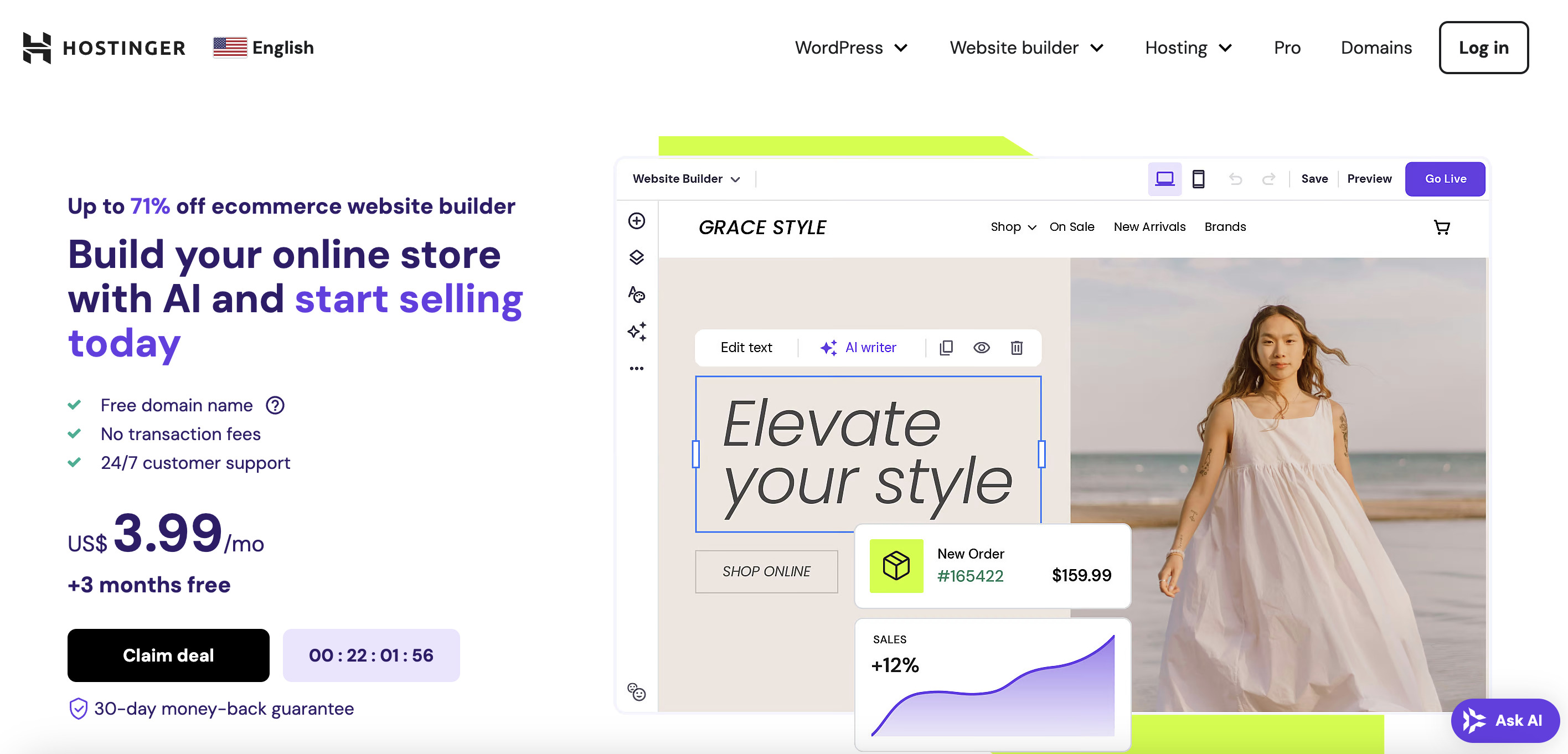Expand the Shop menu in Grace Style
The width and height of the screenshot is (1568, 754).
[1012, 226]
